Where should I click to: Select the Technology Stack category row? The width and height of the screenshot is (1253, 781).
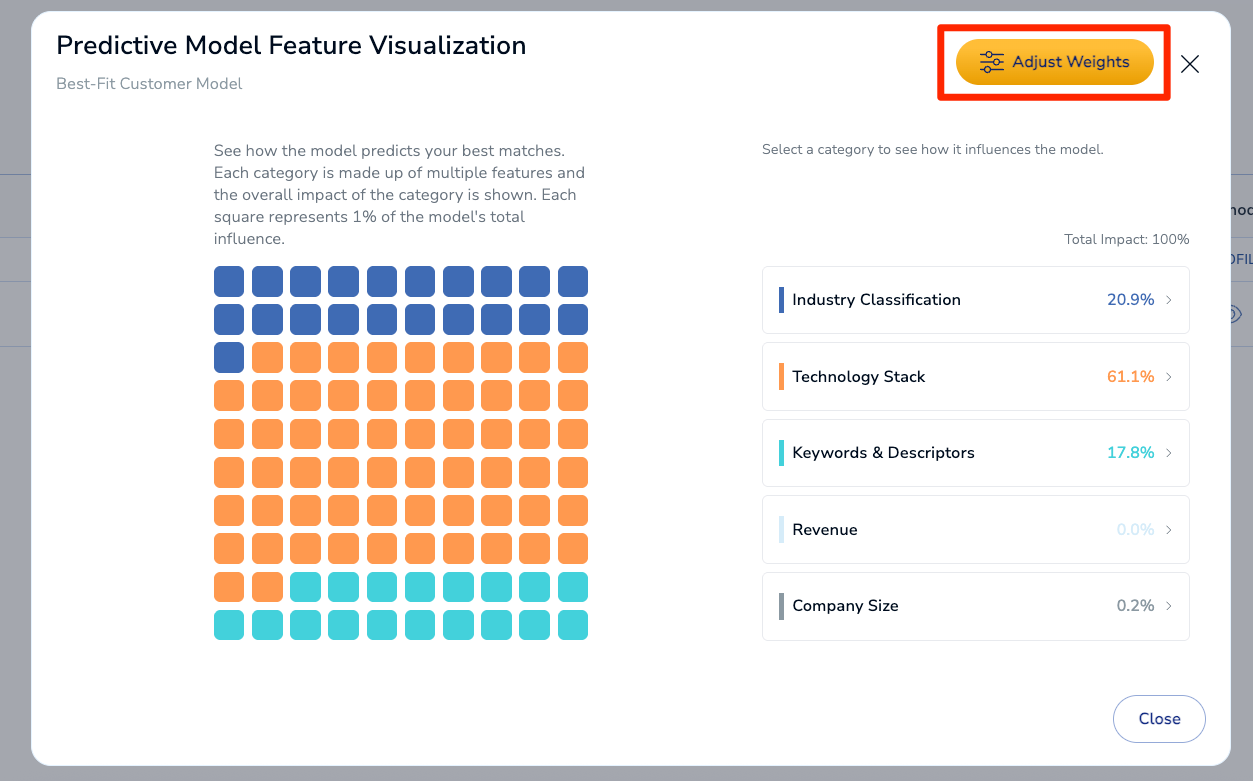pyautogui.click(x=976, y=377)
